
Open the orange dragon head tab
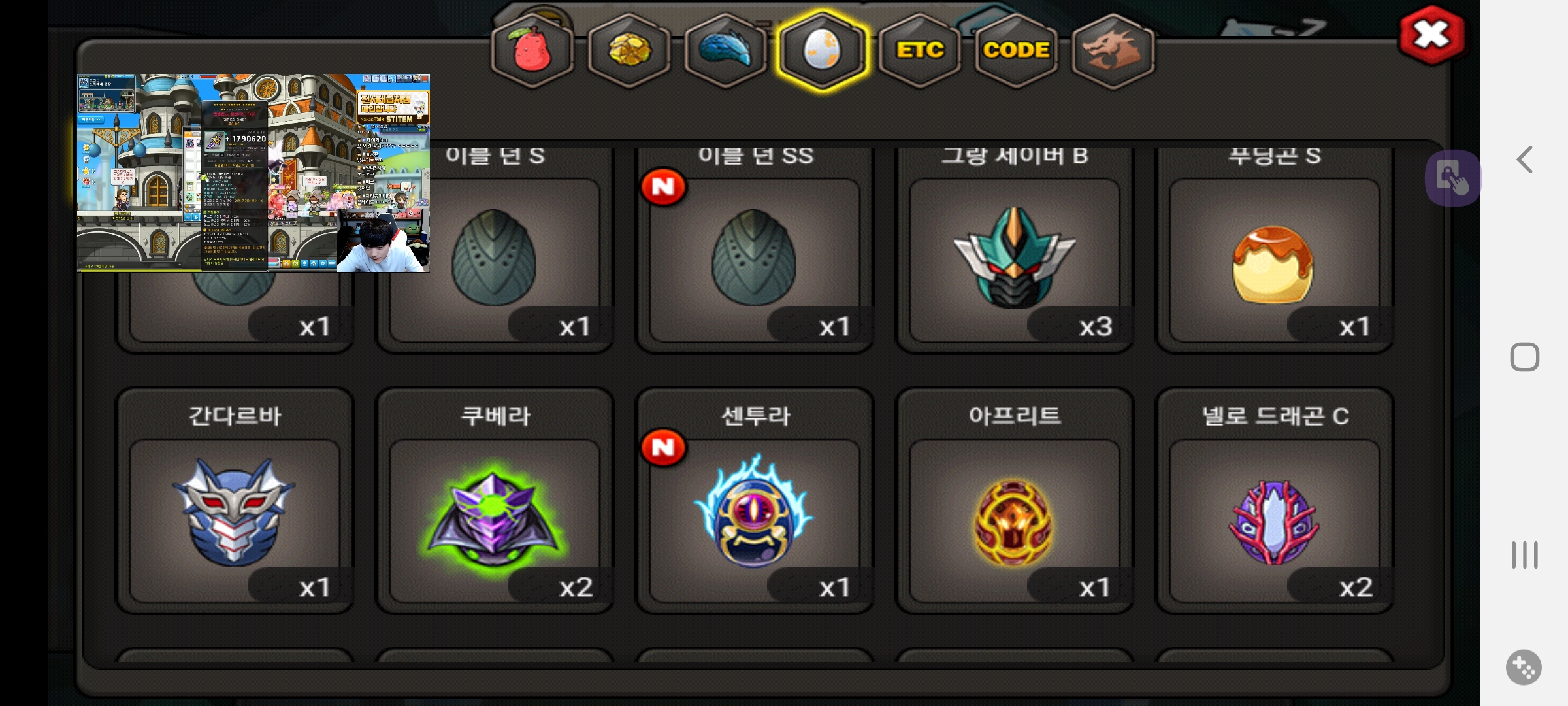pos(1113,51)
